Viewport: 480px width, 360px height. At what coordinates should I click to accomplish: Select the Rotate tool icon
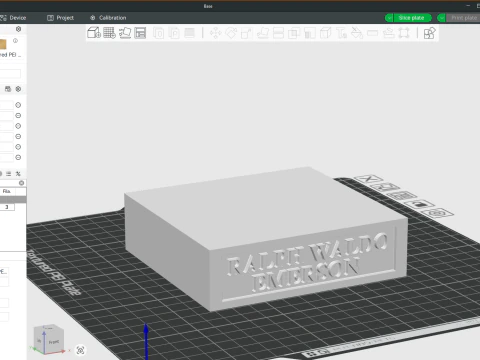coord(231,33)
